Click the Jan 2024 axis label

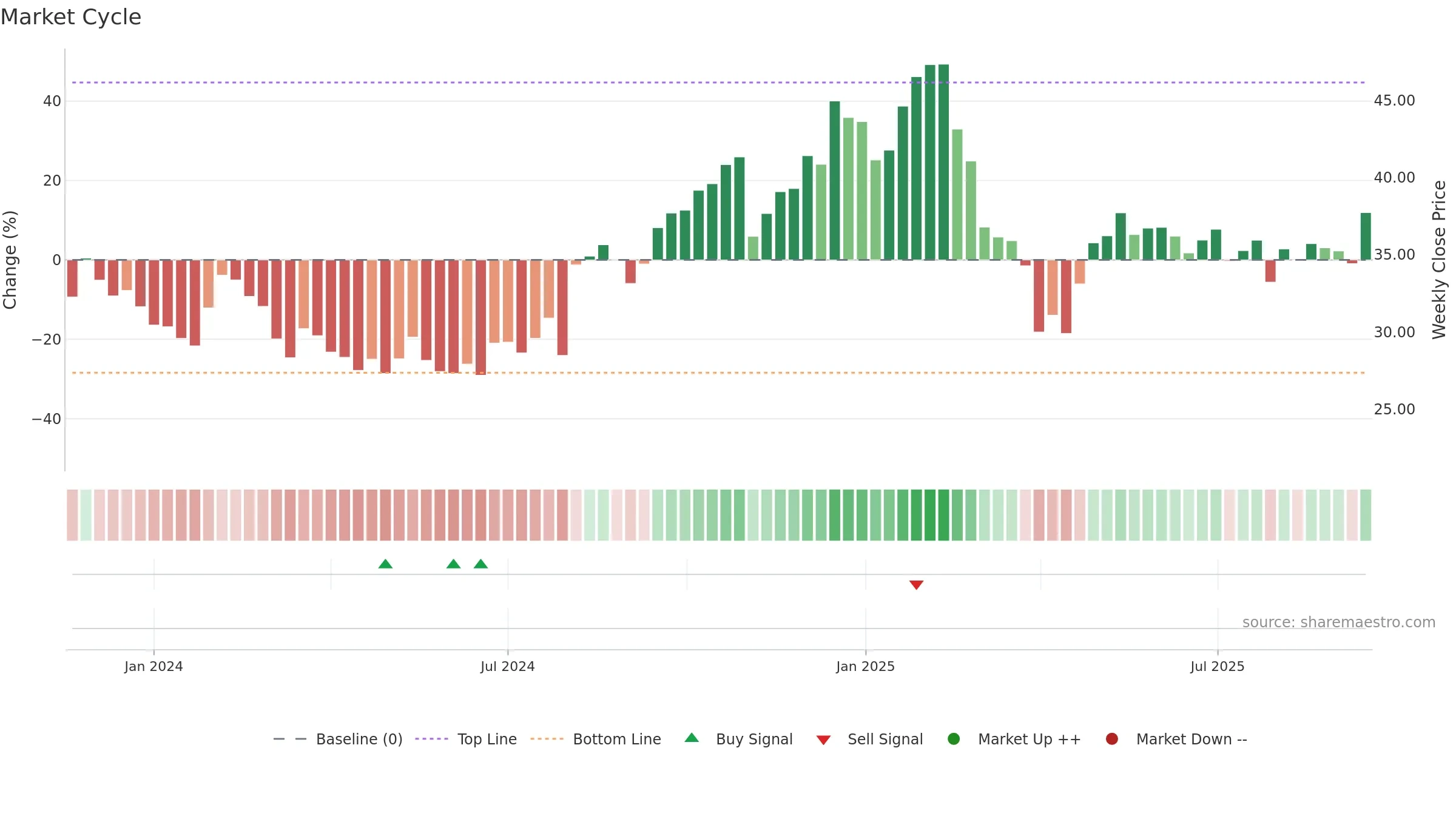tap(153, 666)
